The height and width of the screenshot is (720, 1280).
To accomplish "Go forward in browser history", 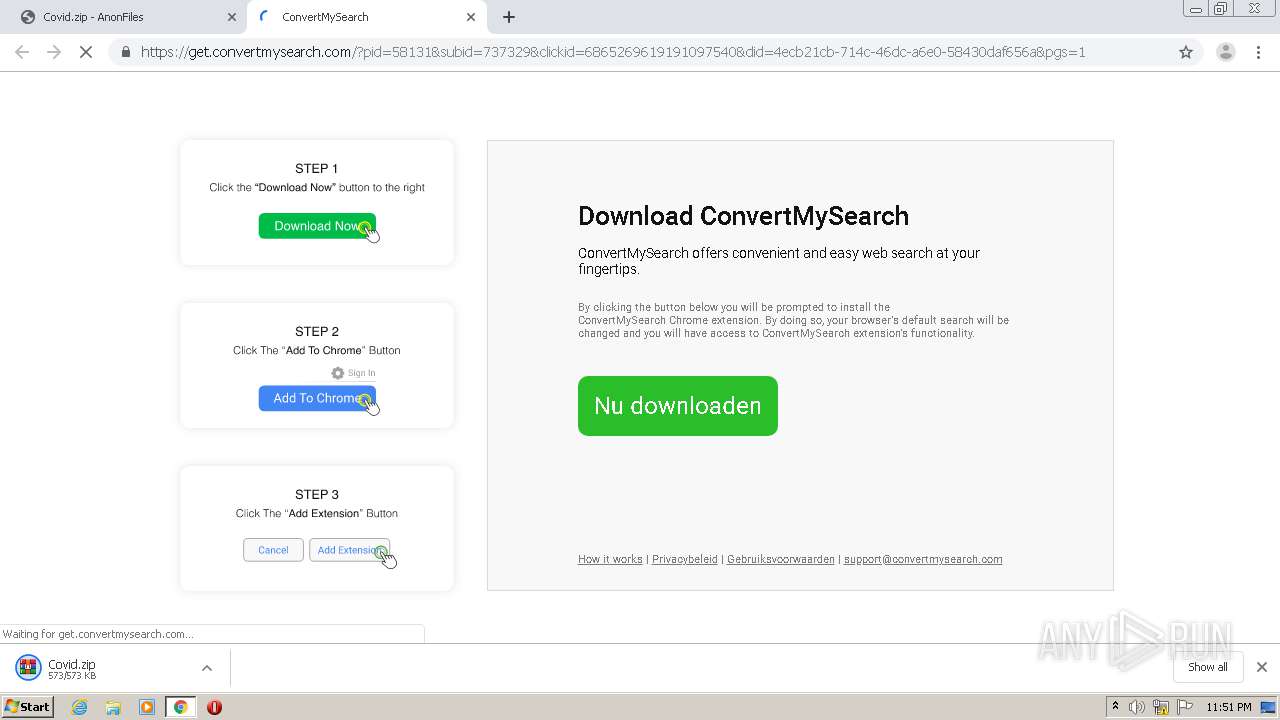I will click(54, 52).
